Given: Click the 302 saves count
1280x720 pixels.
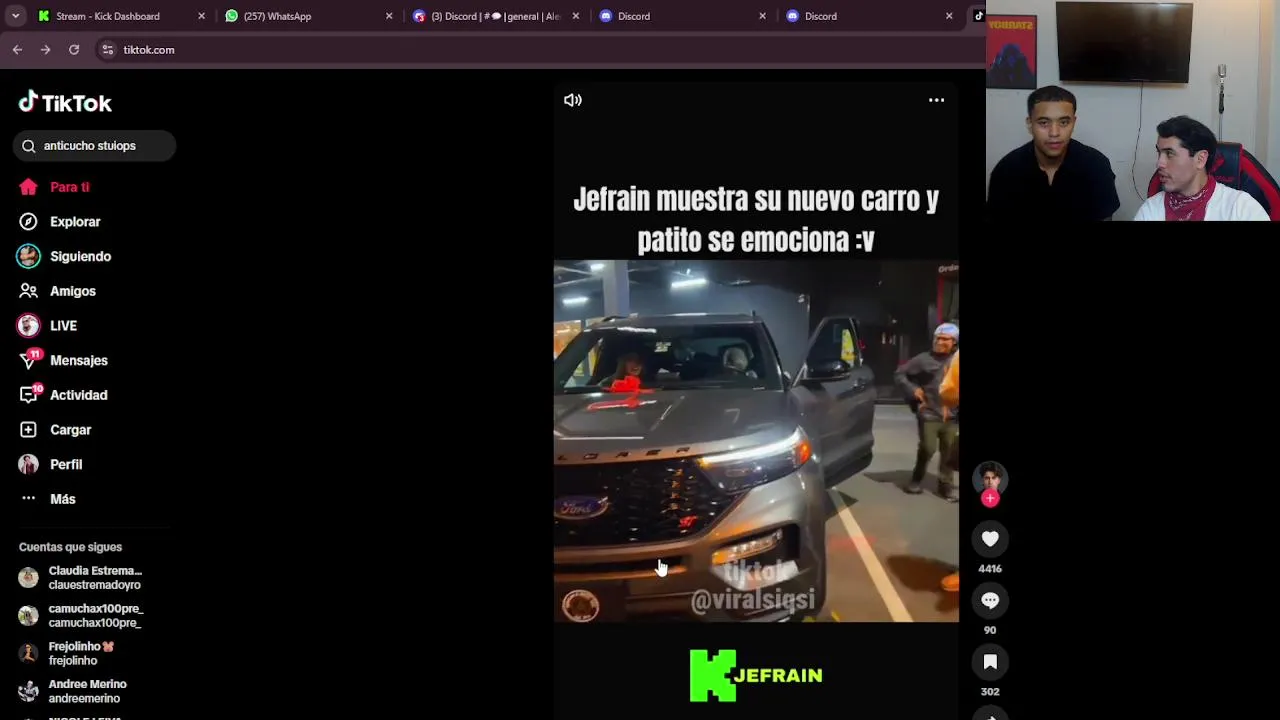Looking at the screenshot, I should [990, 692].
